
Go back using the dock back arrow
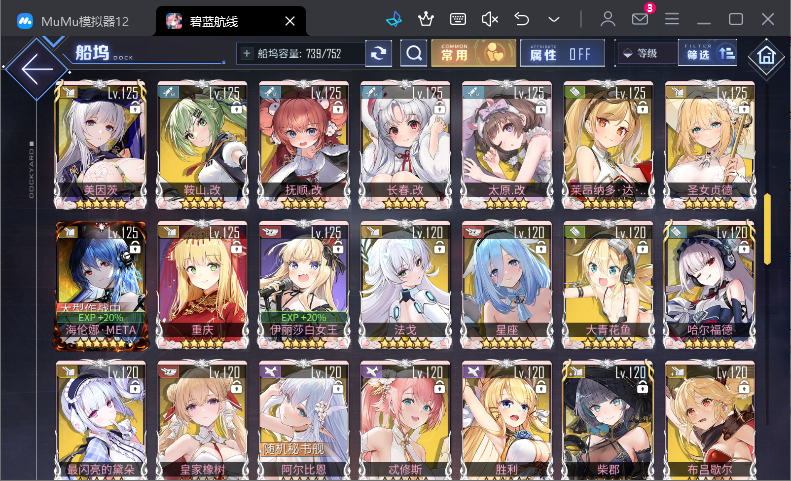pos(35,69)
